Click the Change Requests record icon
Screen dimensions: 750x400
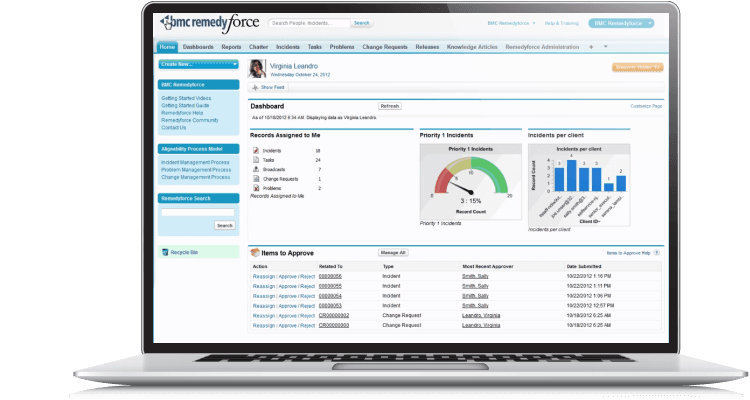pyautogui.click(x=256, y=178)
